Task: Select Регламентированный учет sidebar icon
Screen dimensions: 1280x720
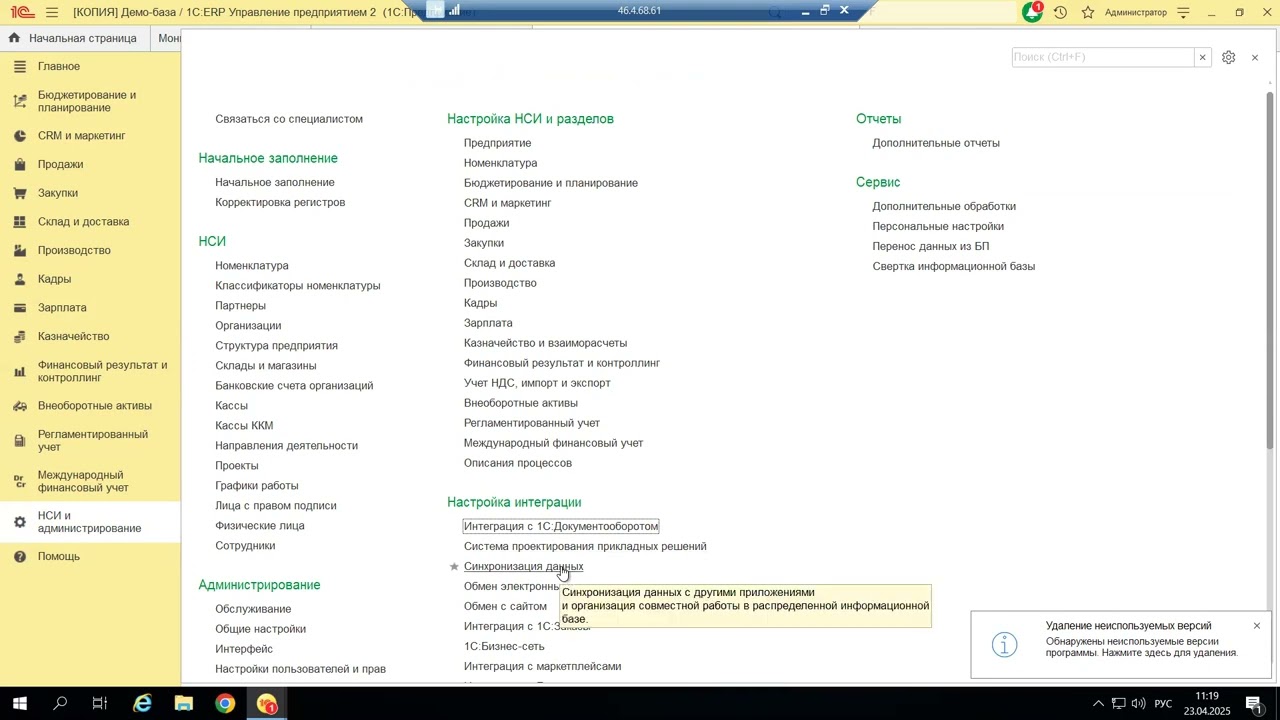Action: (x=19, y=440)
